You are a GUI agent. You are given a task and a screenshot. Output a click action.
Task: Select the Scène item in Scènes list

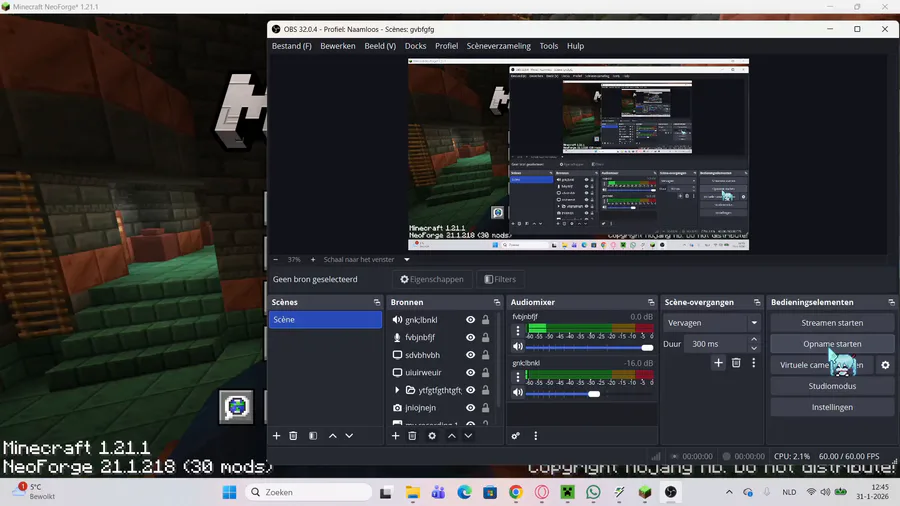coord(325,320)
